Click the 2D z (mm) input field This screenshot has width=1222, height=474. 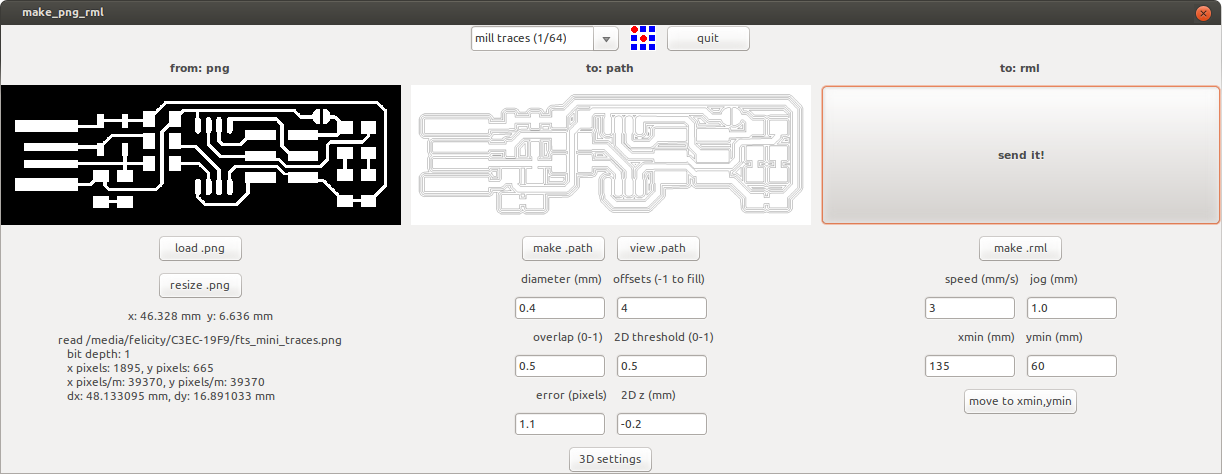tap(662, 424)
